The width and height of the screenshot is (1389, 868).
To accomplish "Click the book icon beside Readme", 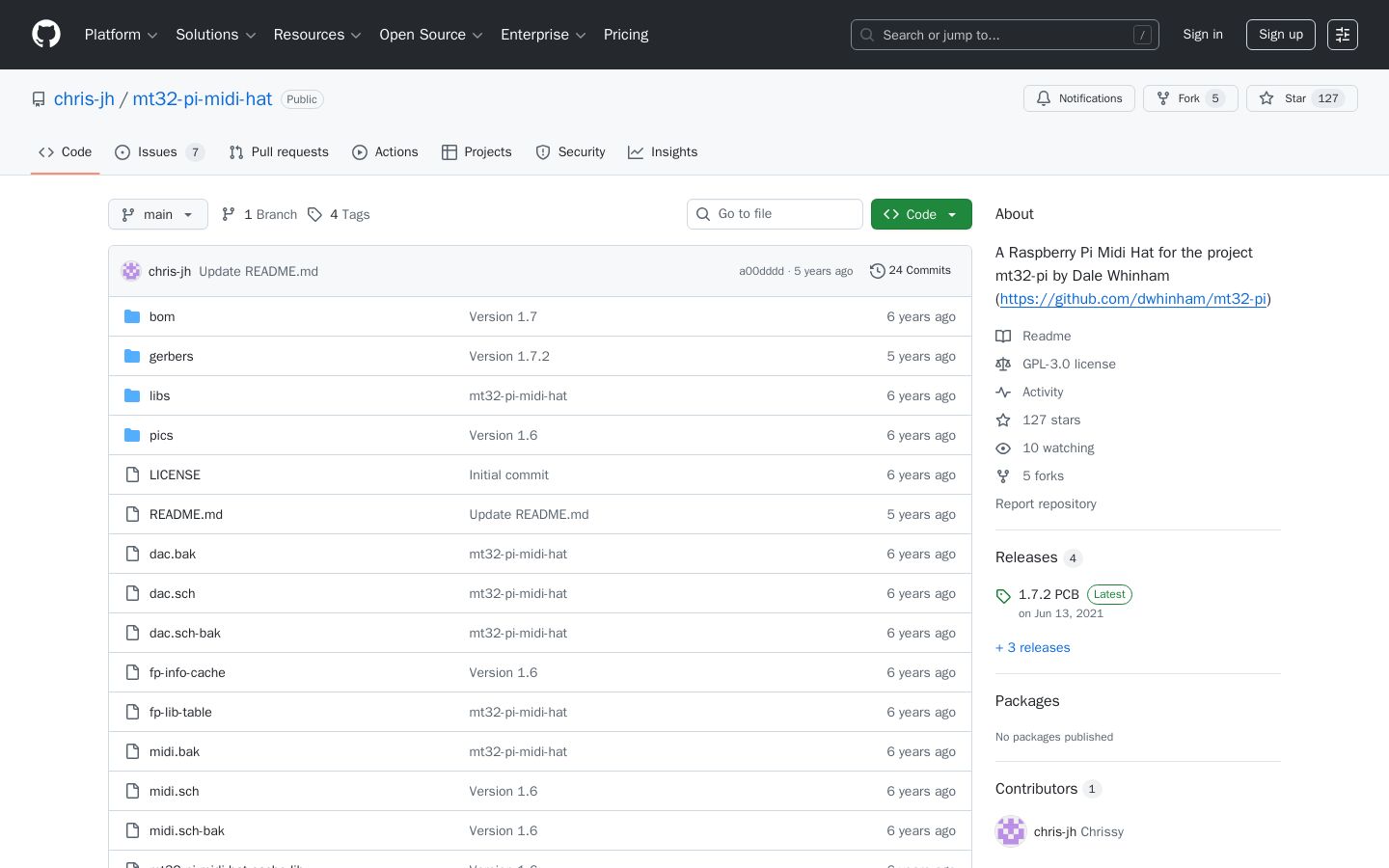I will (x=1003, y=336).
